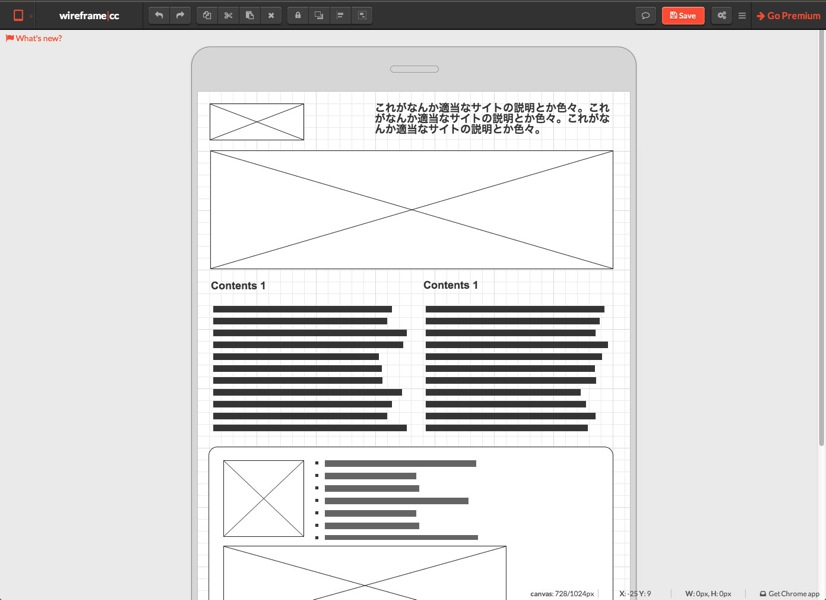Open the alignment options

342,15
